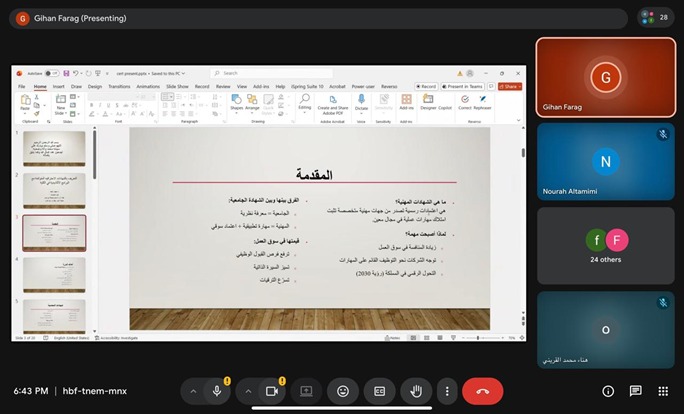Switch to the Slide Show tab
The image size is (684, 414).
tap(177, 86)
